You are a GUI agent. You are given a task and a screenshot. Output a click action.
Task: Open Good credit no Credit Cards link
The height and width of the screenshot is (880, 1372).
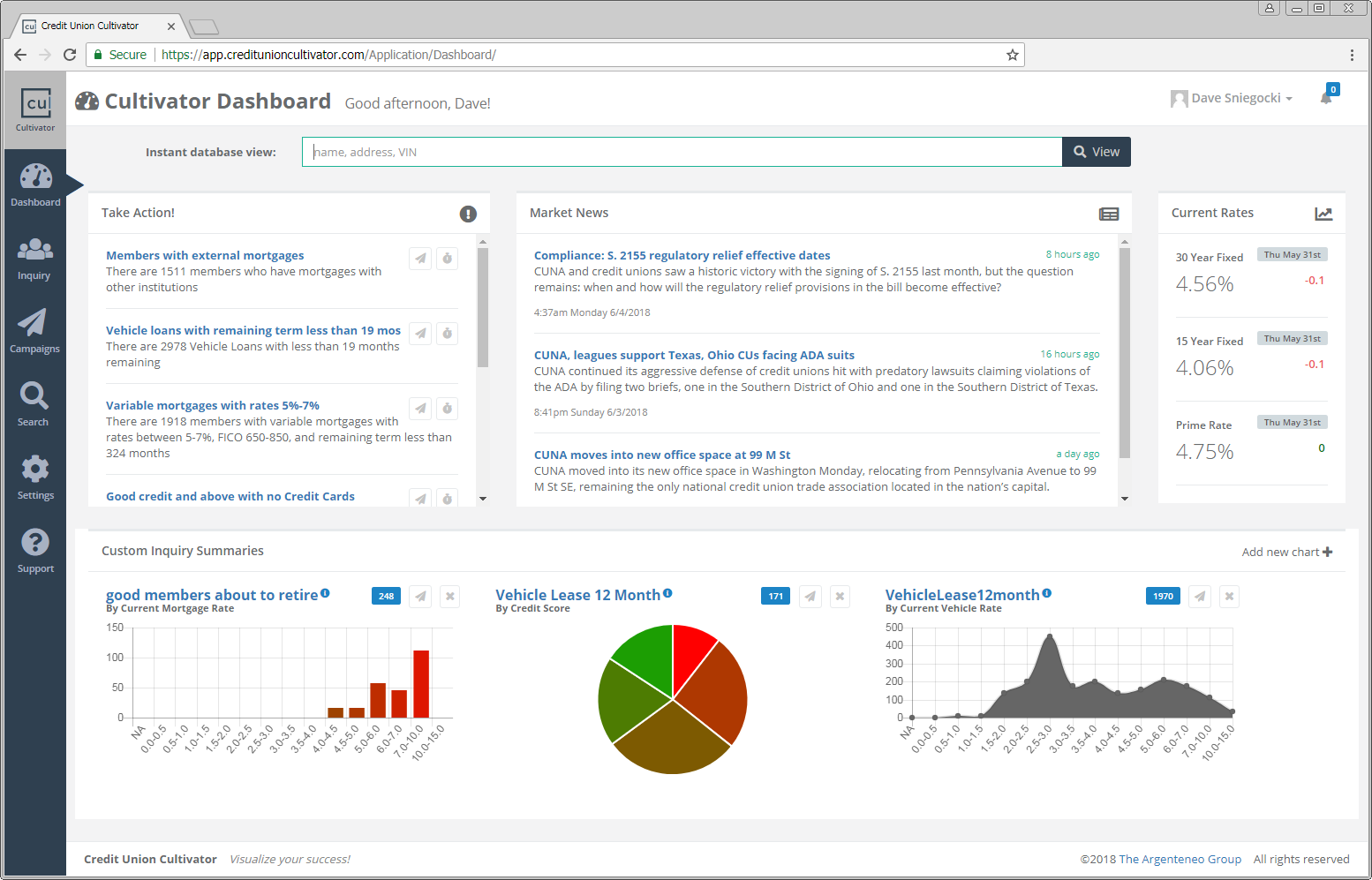point(230,497)
